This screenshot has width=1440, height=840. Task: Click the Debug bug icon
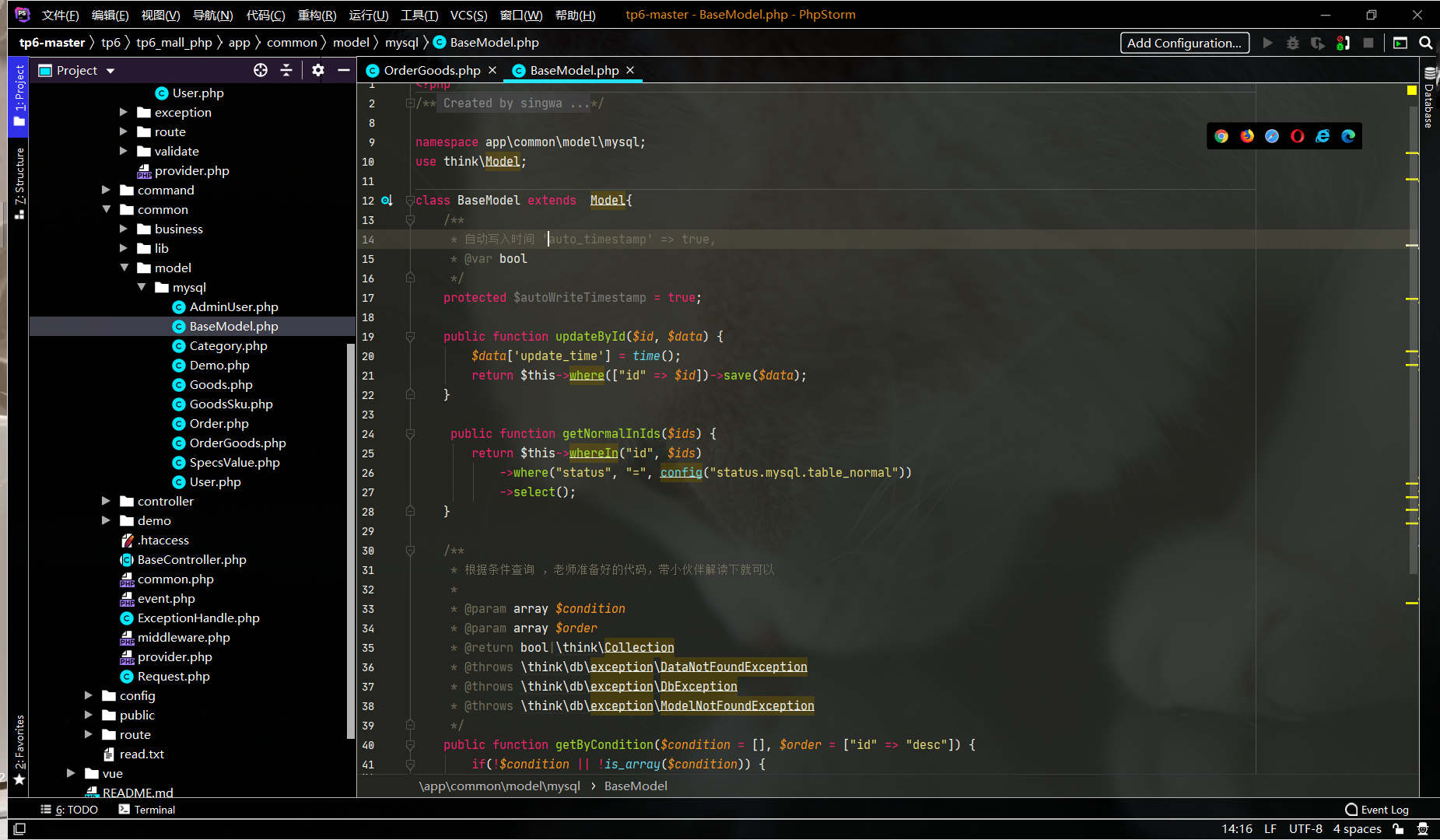1293,43
